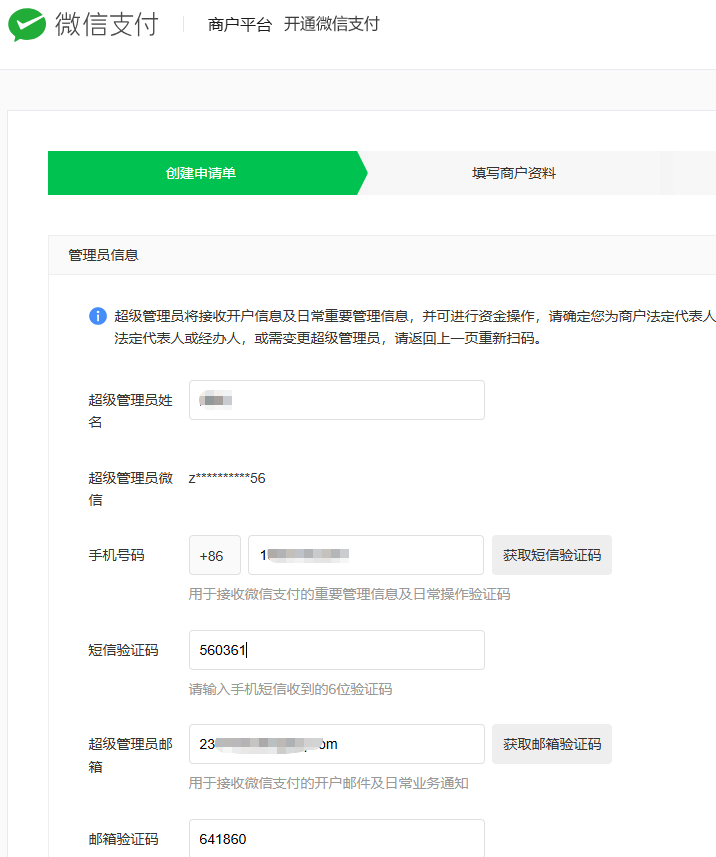Click the blue info icon beside the notice

pos(98,316)
